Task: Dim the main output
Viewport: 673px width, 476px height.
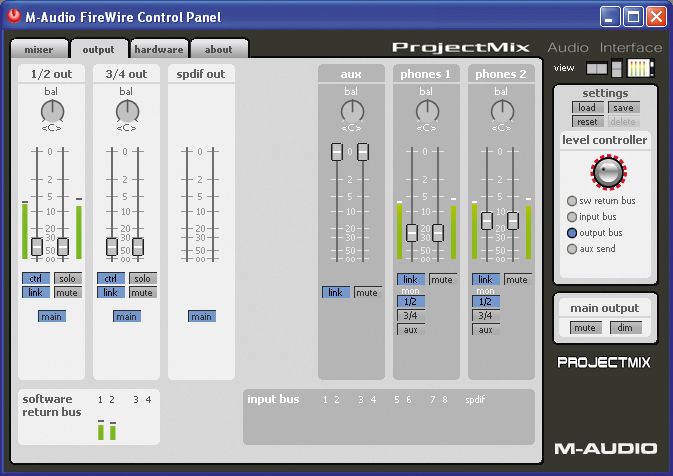Action: pyautogui.click(x=625, y=327)
